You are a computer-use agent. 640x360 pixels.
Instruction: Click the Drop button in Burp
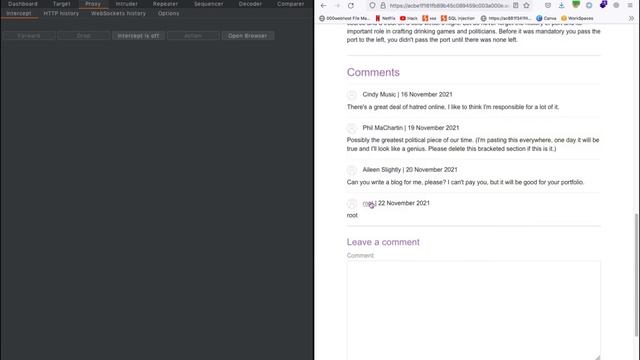click(x=84, y=36)
